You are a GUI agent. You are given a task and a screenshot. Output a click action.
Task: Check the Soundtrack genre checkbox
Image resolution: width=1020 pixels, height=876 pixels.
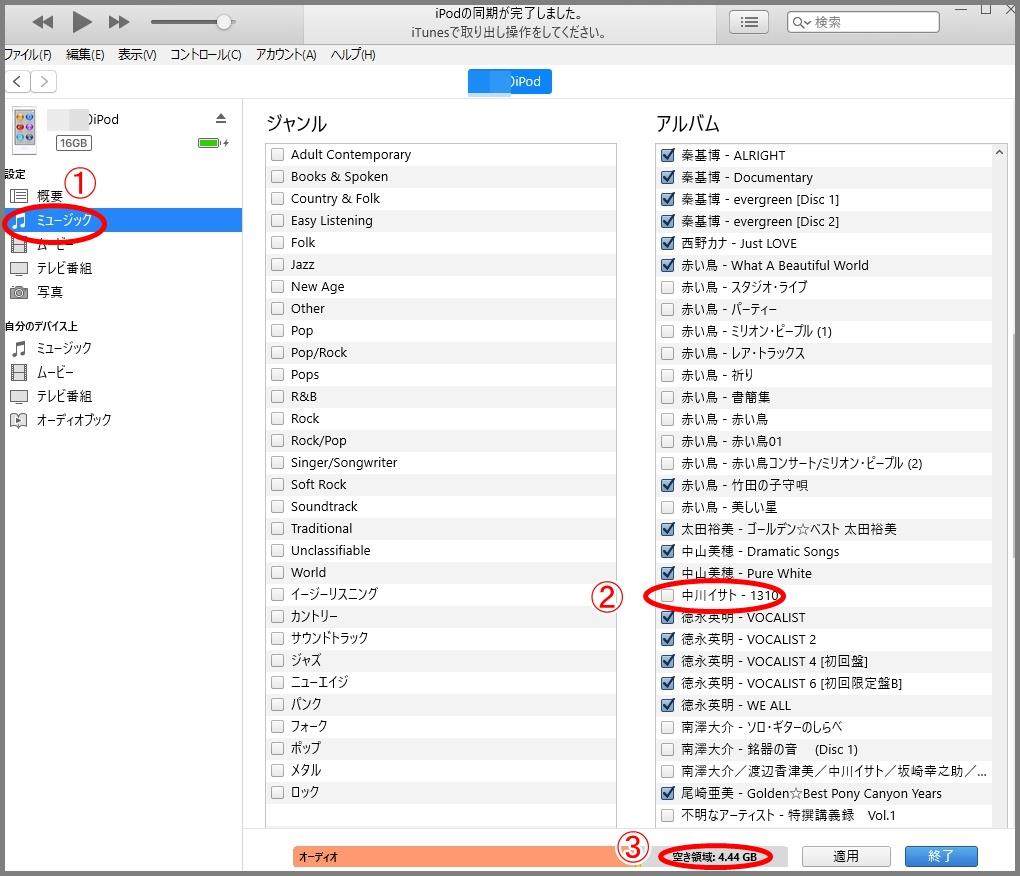point(278,506)
